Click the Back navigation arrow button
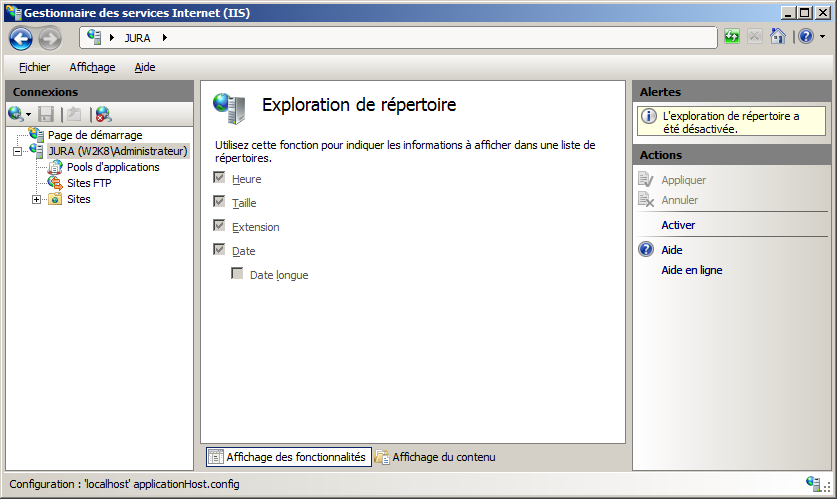This screenshot has width=837, height=499. click(21, 38)
